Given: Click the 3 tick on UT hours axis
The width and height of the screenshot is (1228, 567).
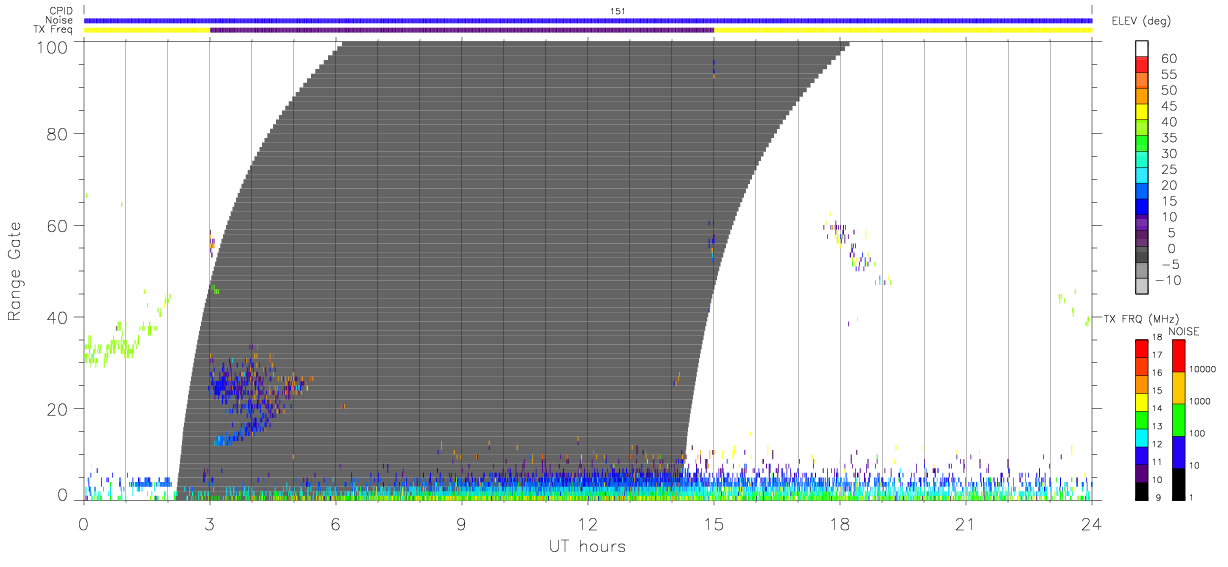Looking at the screenshot, I should point(210,523).
